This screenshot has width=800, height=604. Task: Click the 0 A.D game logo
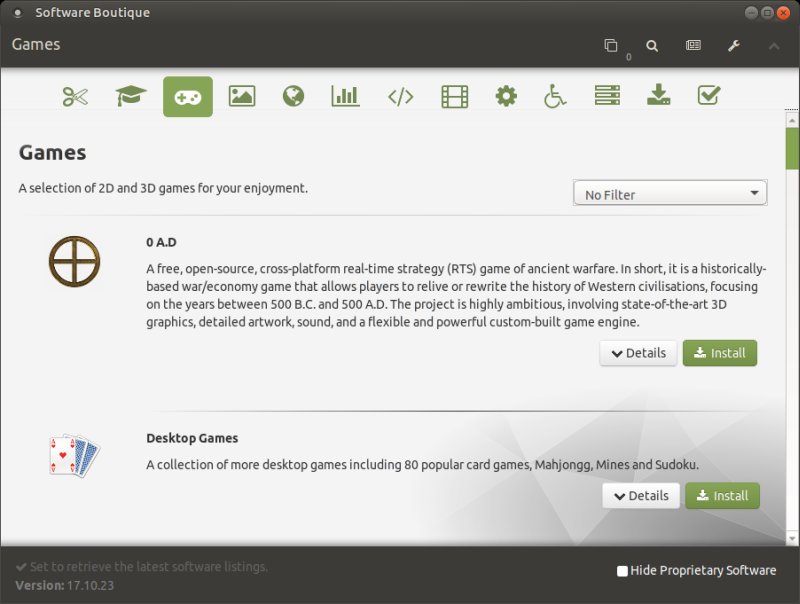click(74, 262)
